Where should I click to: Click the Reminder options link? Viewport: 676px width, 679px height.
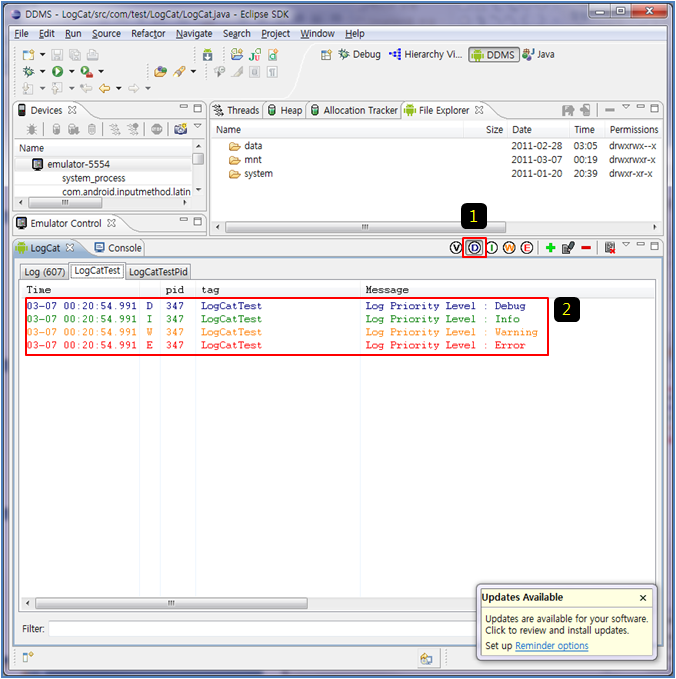coord(551,646)
